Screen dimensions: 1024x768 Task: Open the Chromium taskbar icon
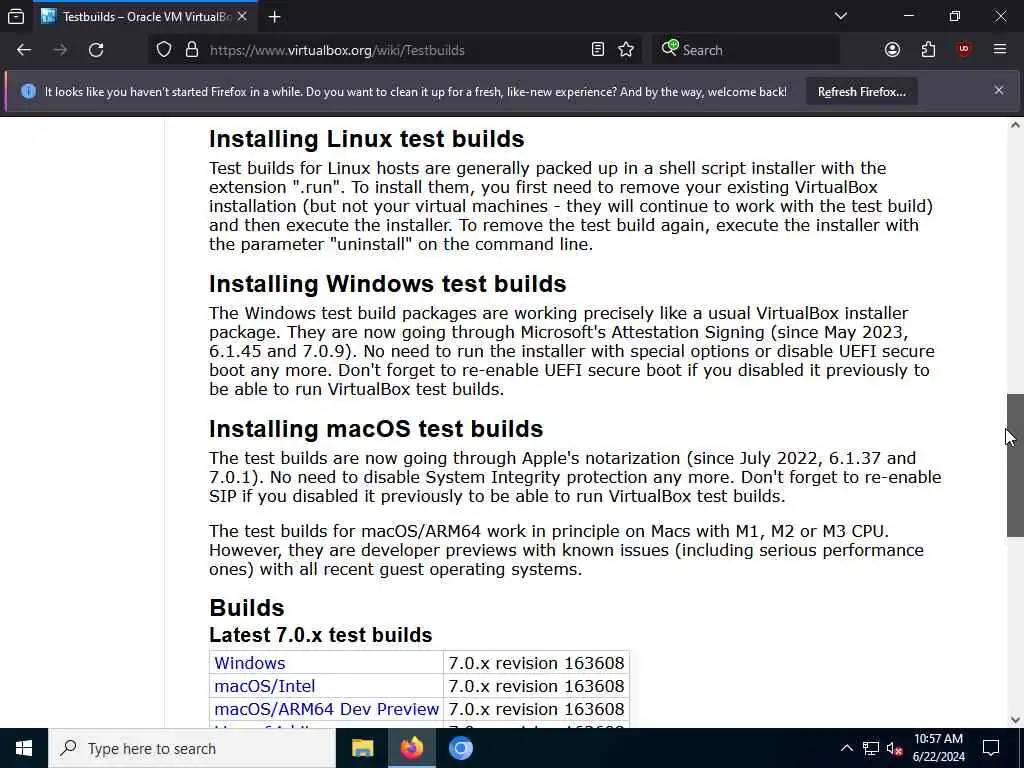click(460, 748)
